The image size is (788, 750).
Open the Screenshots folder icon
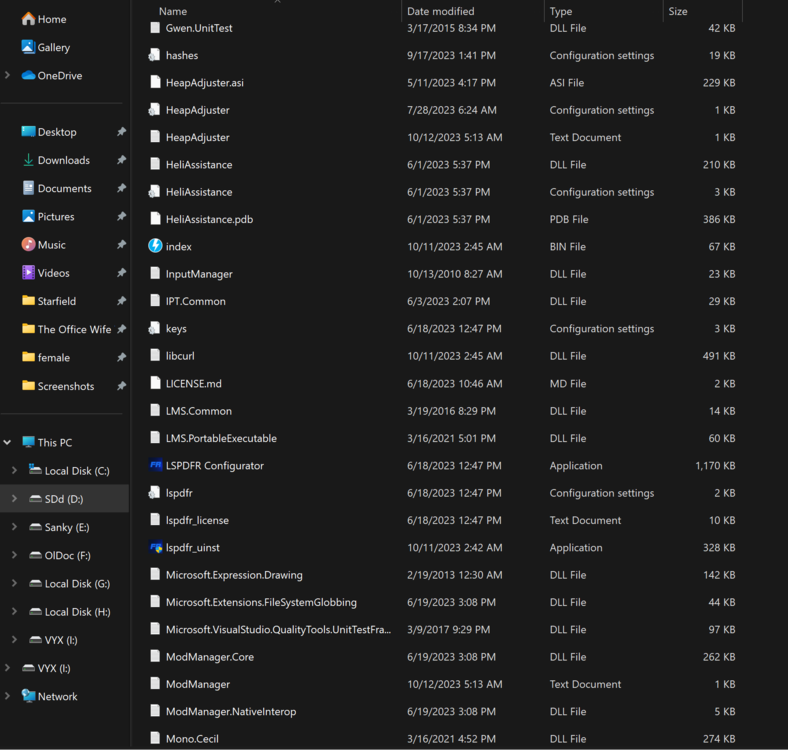(28, 386)
